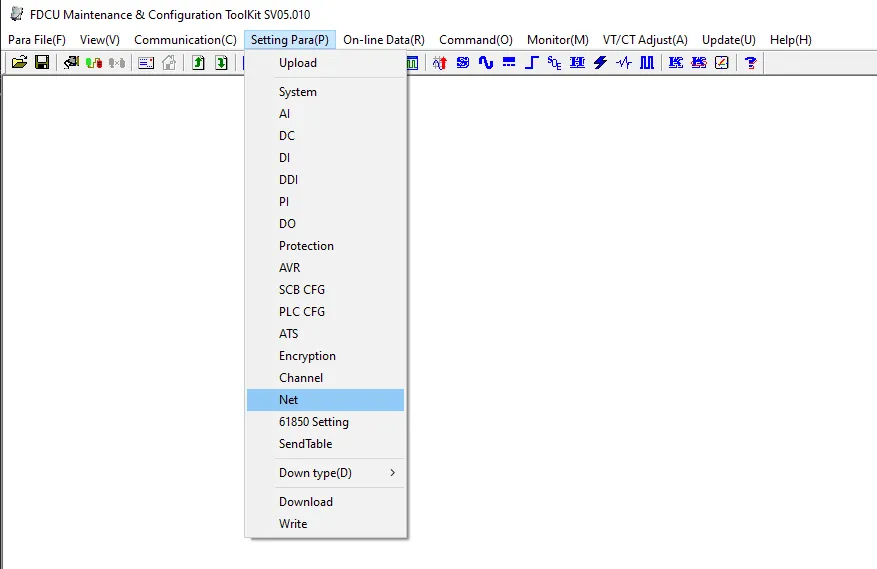Click the app icon in the title bar

click(x=17, y=14)
